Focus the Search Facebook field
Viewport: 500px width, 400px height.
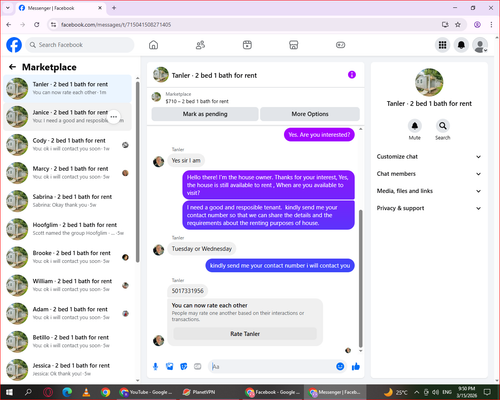pyautogui.click(x=80, y=45)
